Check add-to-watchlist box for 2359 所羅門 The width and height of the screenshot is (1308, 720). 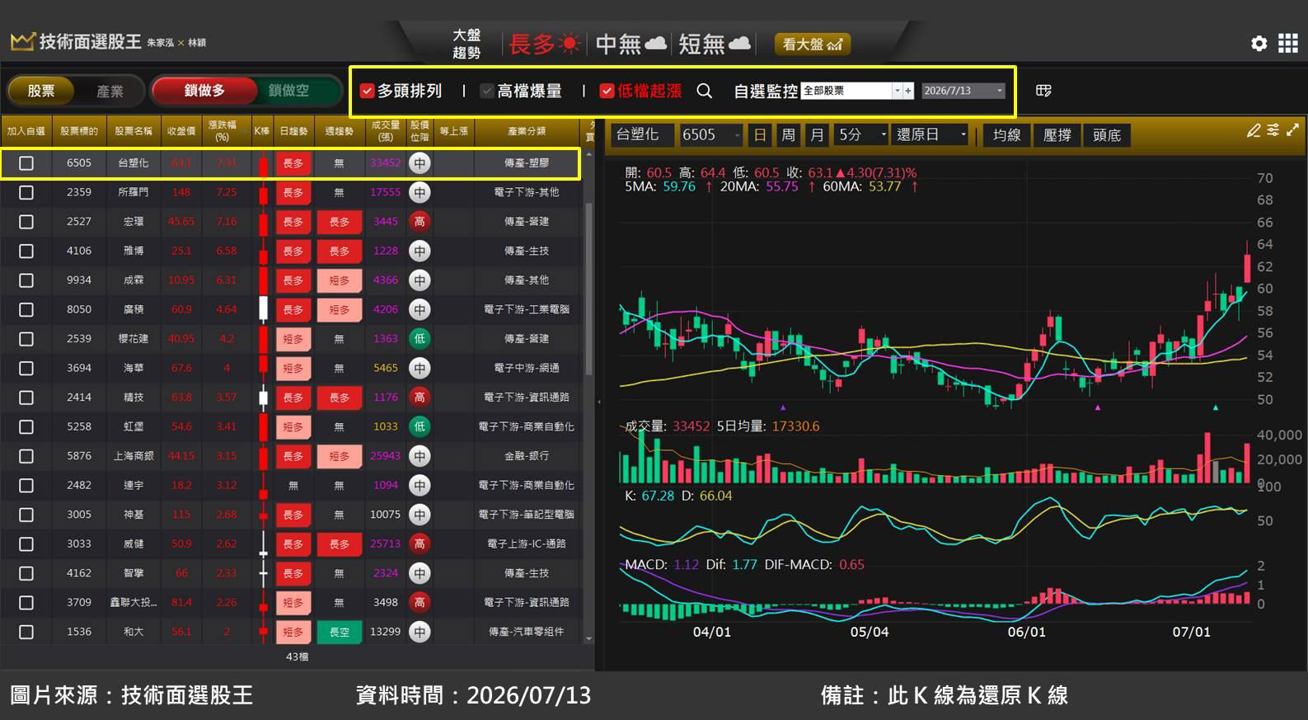pyautogui.click(x=26, y=192)
